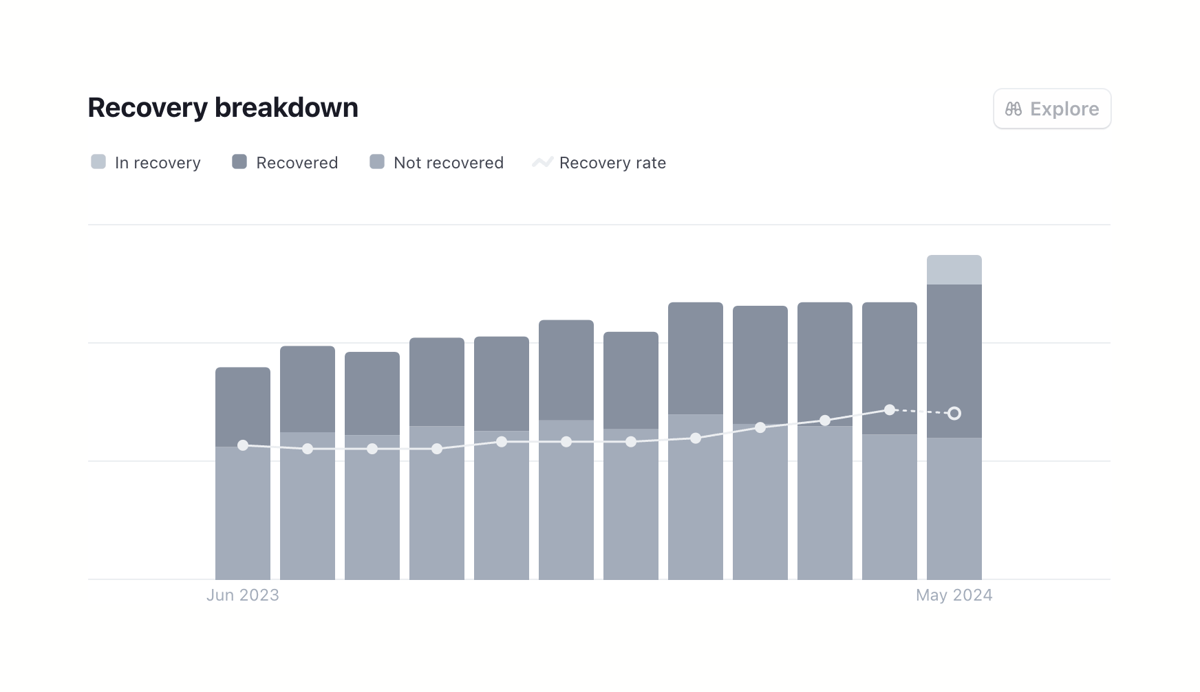Viewport: 1200px width, 692px height.
Task: Click the binoculars icon on Explore button
Action: (x=1013, y=108)
